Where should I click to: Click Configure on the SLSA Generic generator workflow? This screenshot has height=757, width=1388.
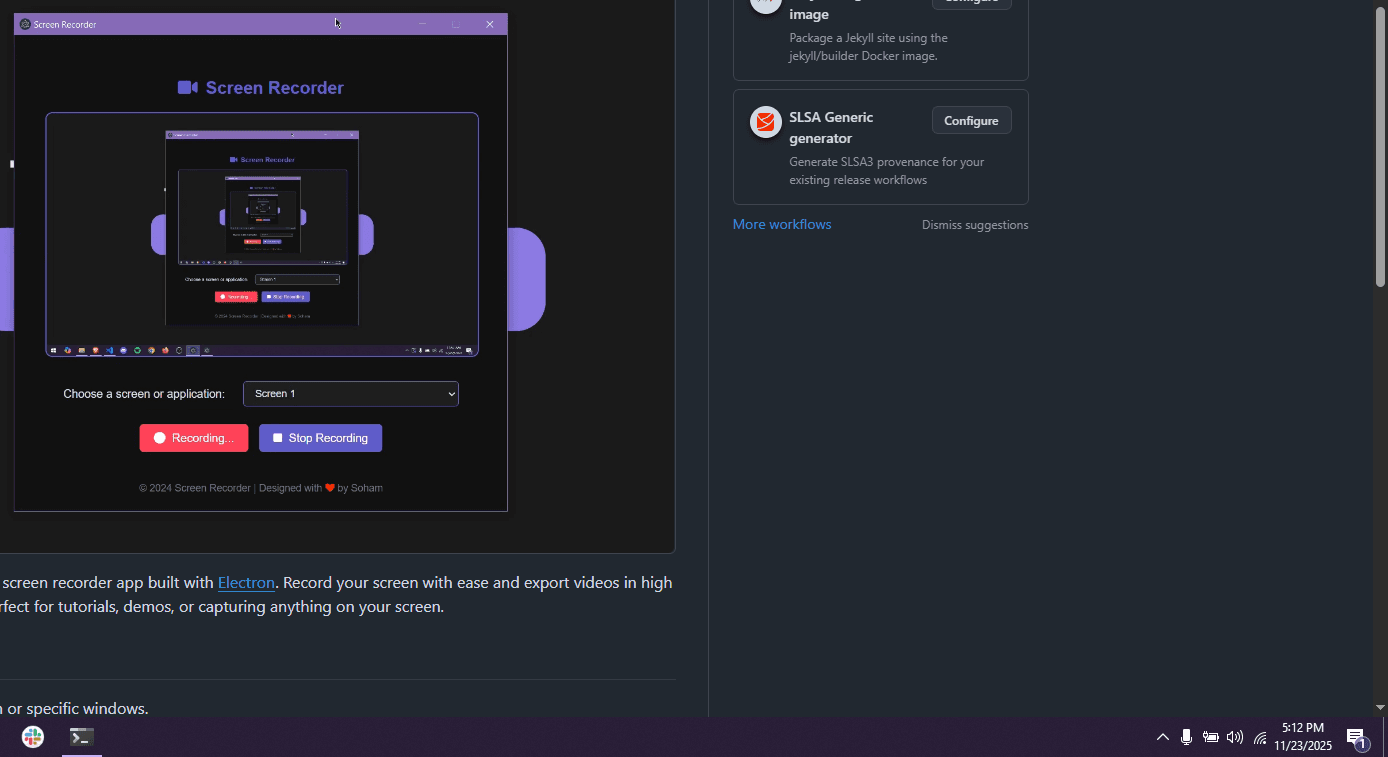pos(971,120)
